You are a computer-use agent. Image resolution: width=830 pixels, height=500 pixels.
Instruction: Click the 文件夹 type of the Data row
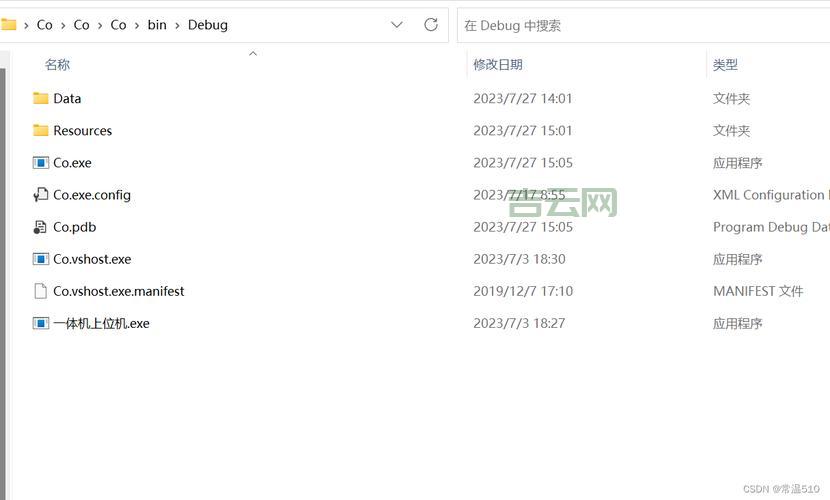[x=732, y=98]
